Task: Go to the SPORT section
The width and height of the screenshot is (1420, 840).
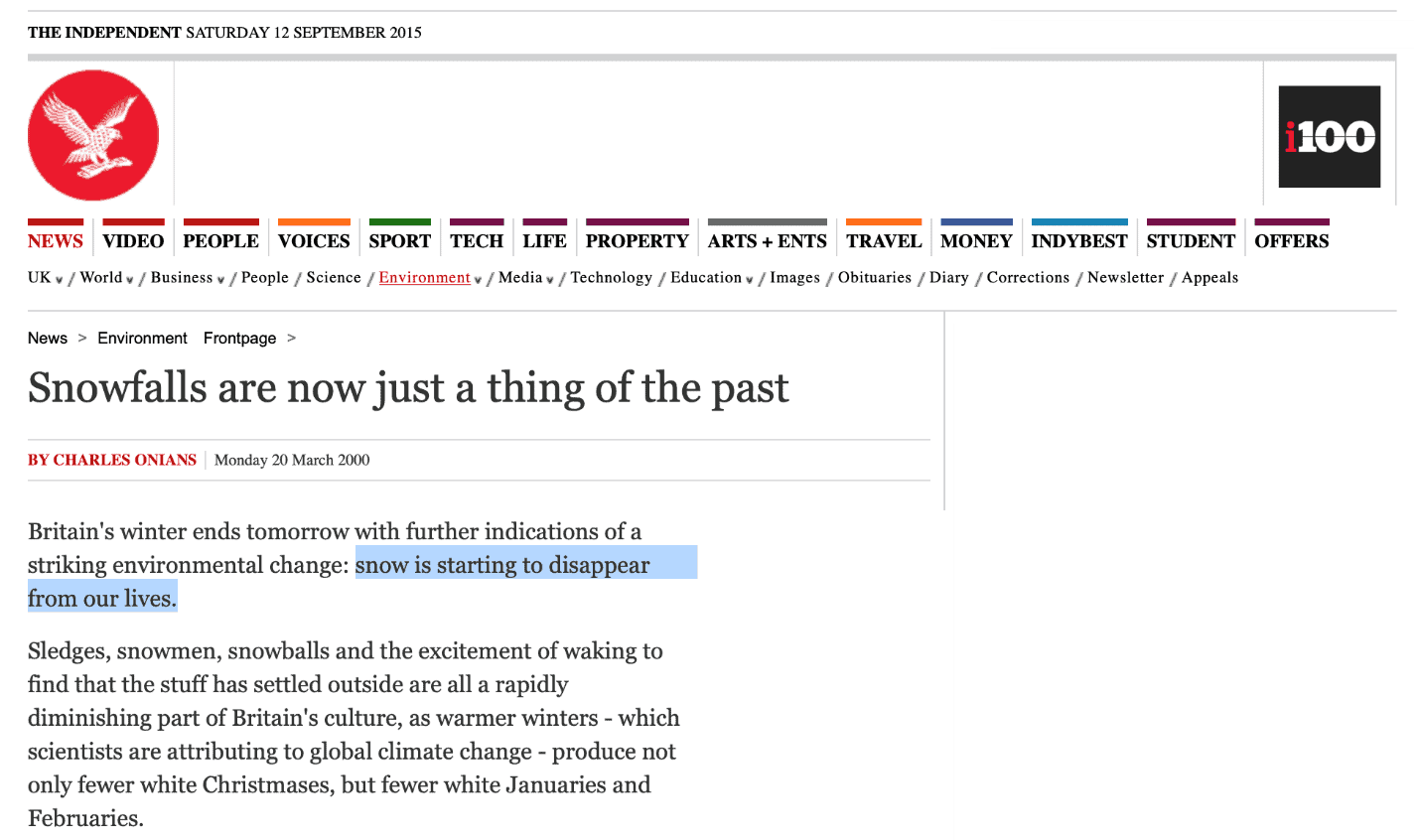Action: coord(399,241)
